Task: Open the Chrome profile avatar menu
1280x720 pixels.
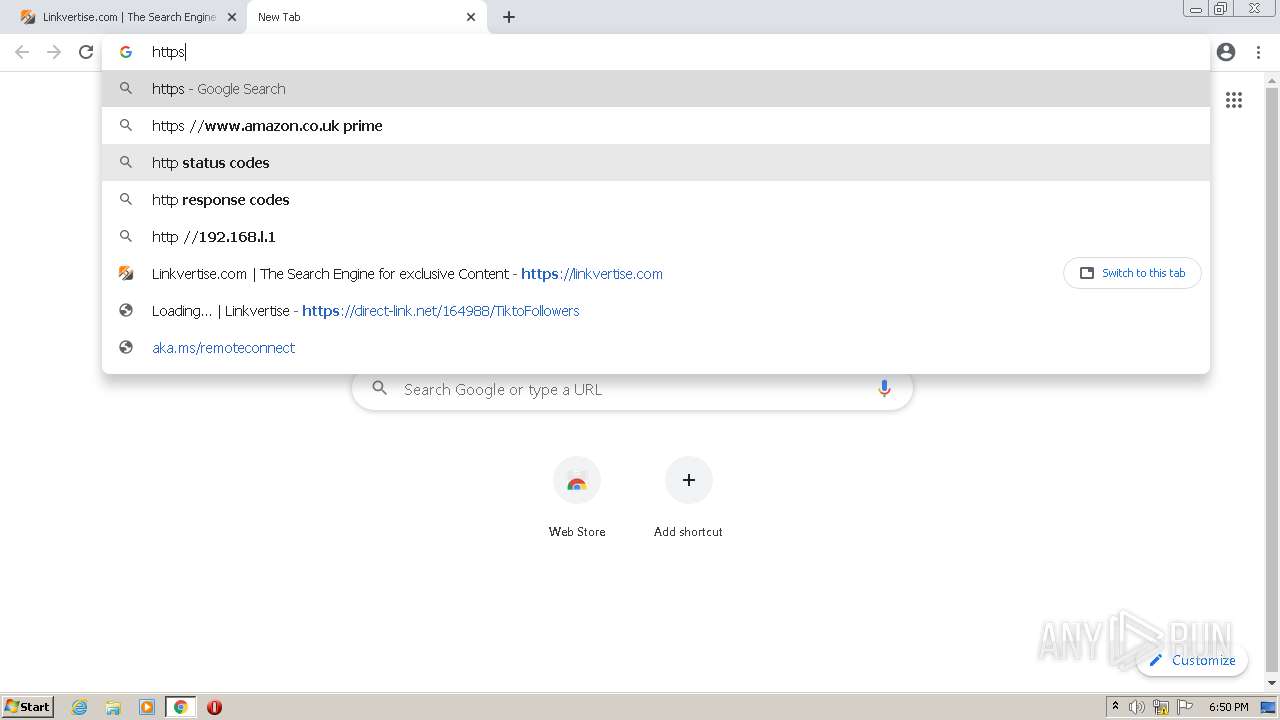Action: (x=1226, y=52)
